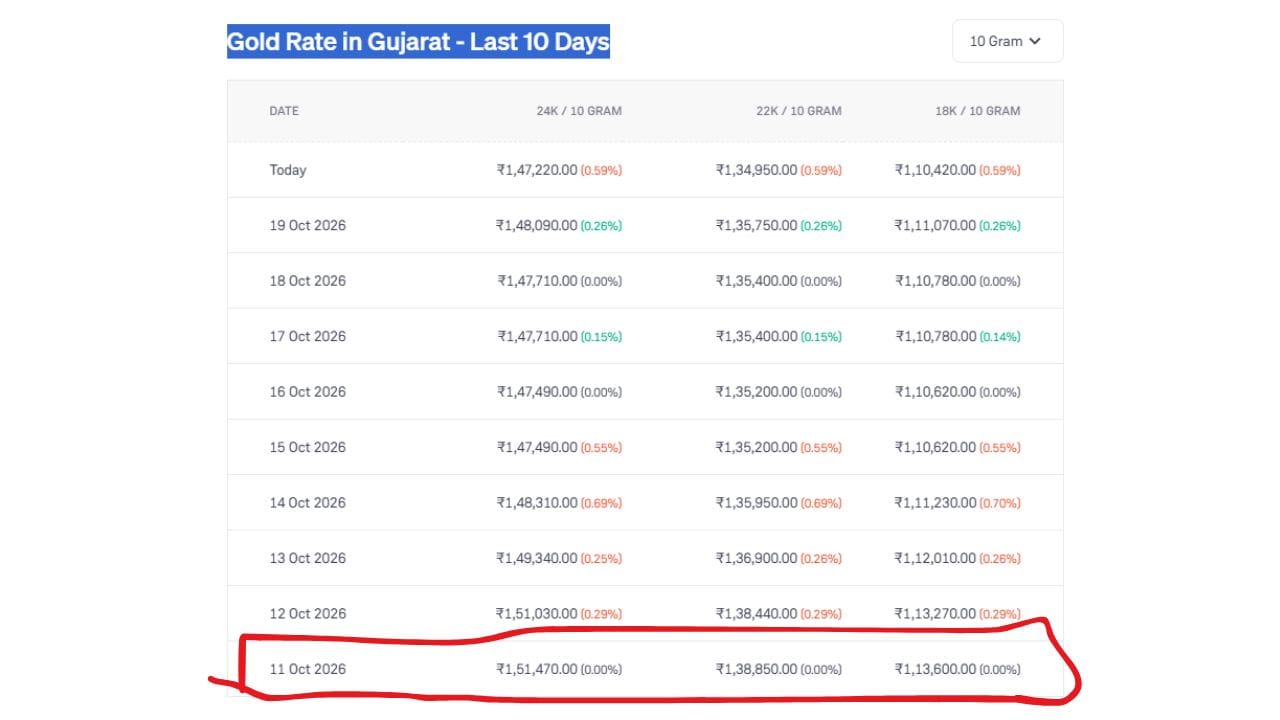Viewport: 1280px width, 720px height.
Task: Select the 18 Oct 2026 date cell
Action: coord(308,281)
